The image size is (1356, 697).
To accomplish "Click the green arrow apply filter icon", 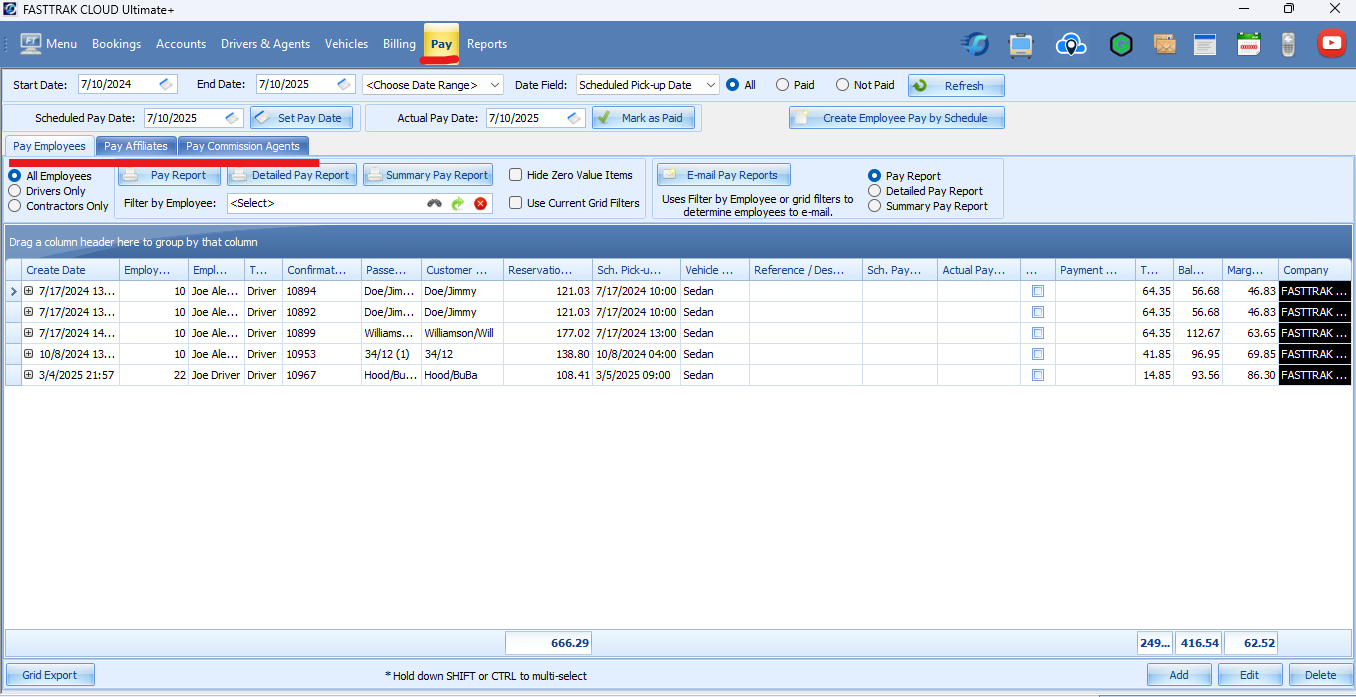I will click(x=458, y=203).
